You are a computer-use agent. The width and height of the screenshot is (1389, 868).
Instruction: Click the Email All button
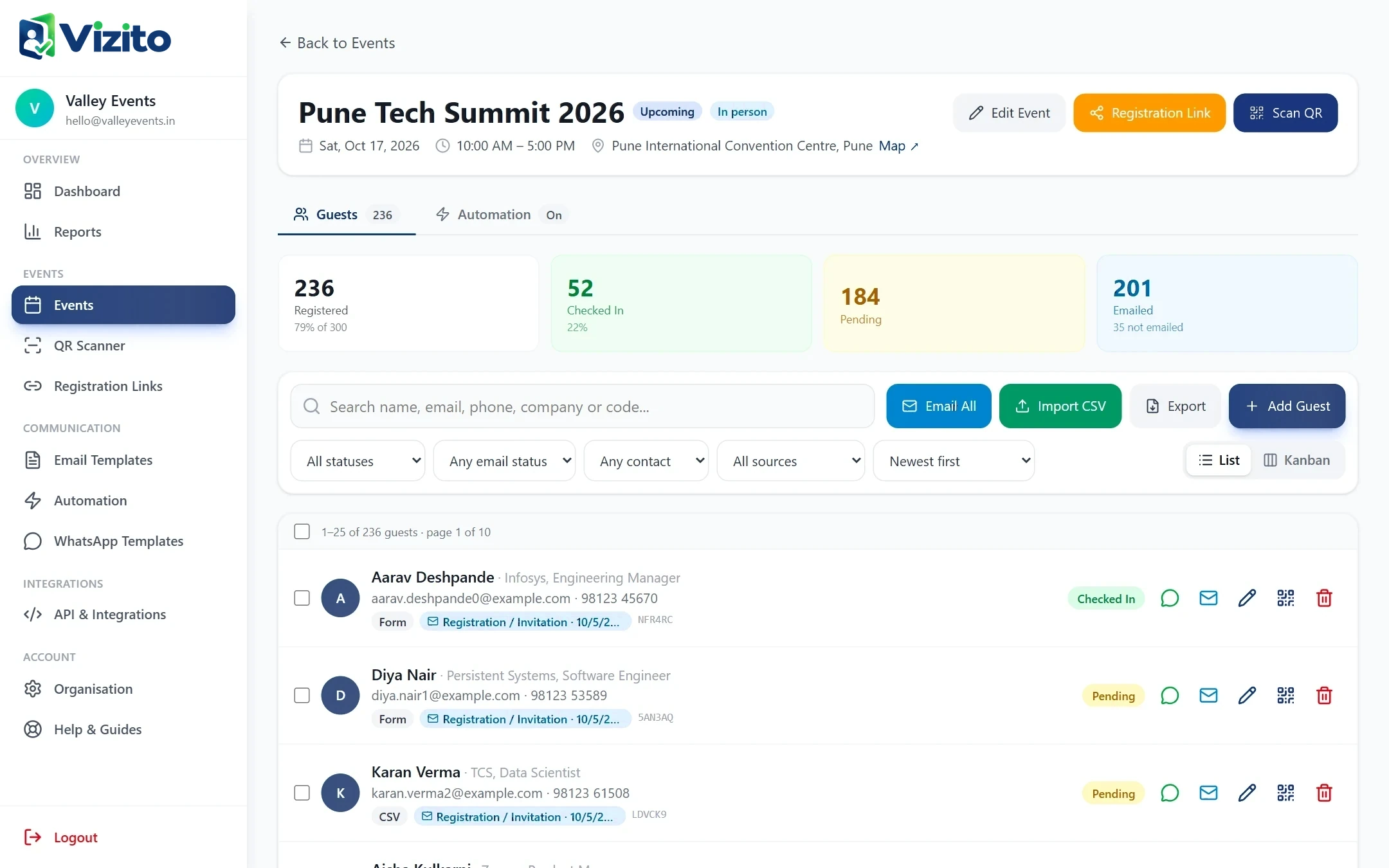coord(939,406)
